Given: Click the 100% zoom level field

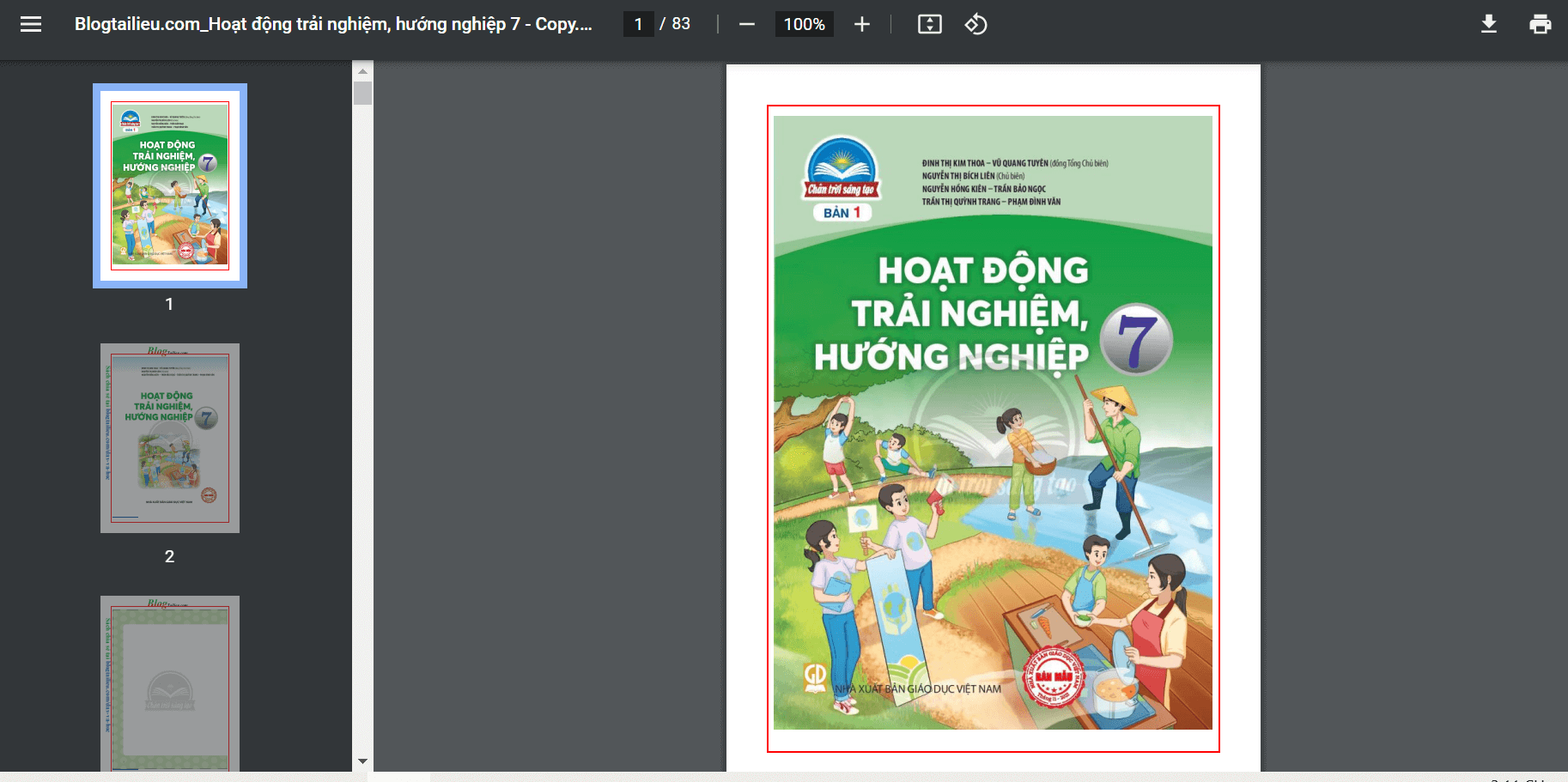Looking at the screenshot, I should pos(804,24).
